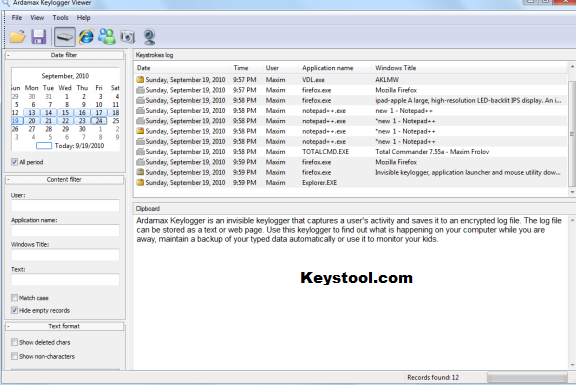The width and height of the screenshot is (576, 385).
Task: Open log file with folder icon
Action: pos(18,37)
